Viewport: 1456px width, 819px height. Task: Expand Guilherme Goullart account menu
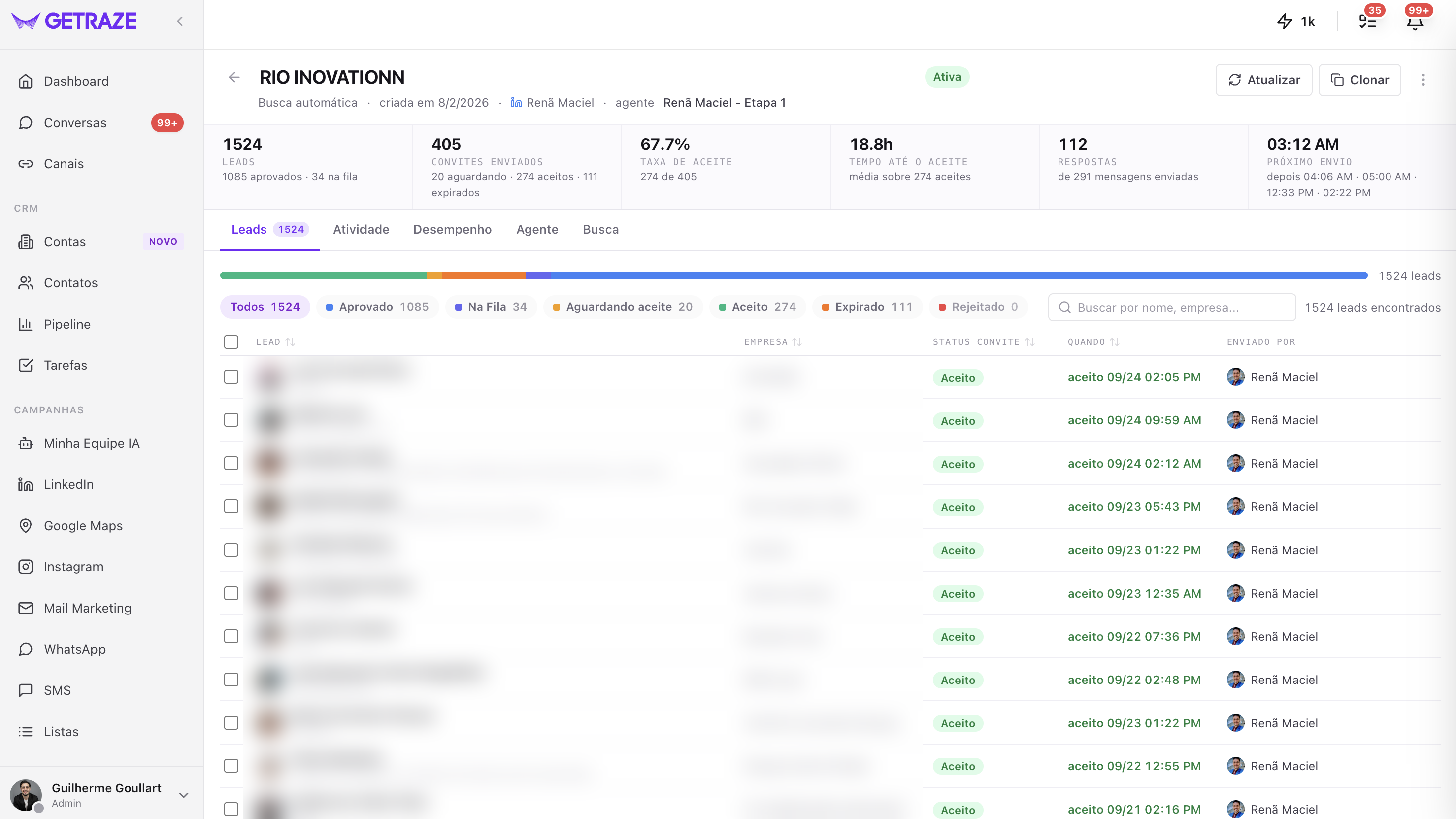(183, 795)
